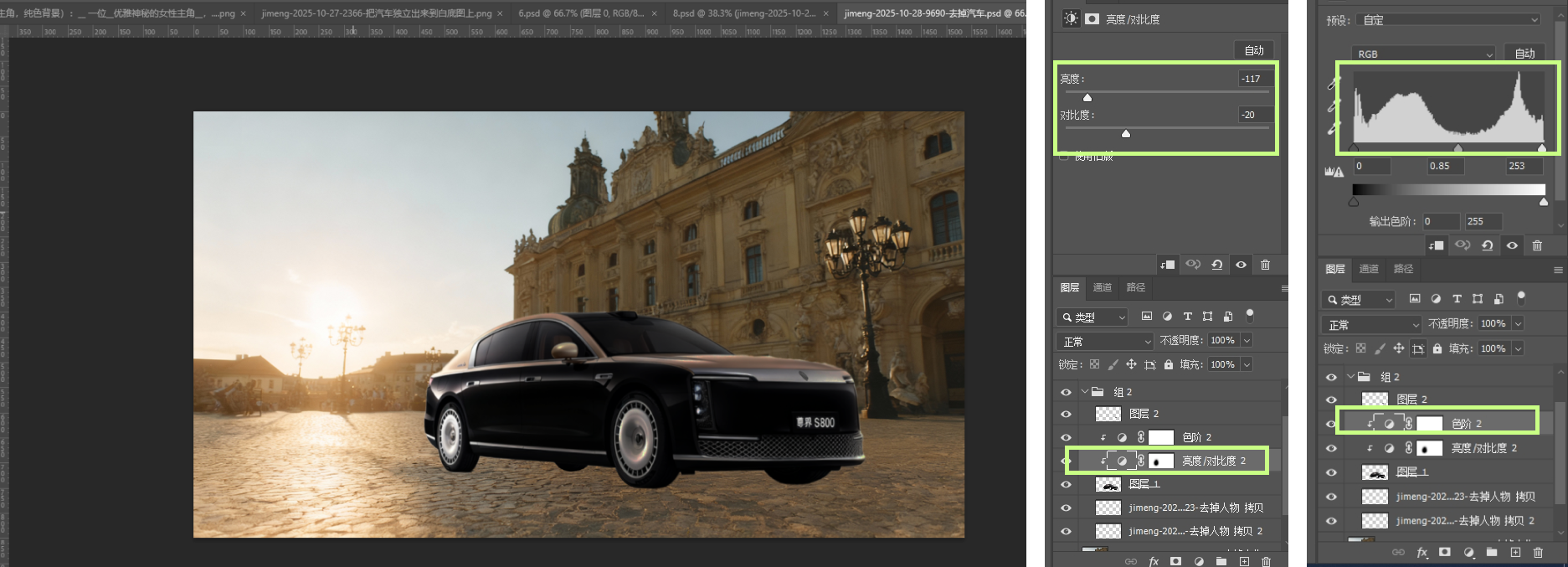Click histogram calculate warning icon under eyedroppers

(x=1334, y=171)
